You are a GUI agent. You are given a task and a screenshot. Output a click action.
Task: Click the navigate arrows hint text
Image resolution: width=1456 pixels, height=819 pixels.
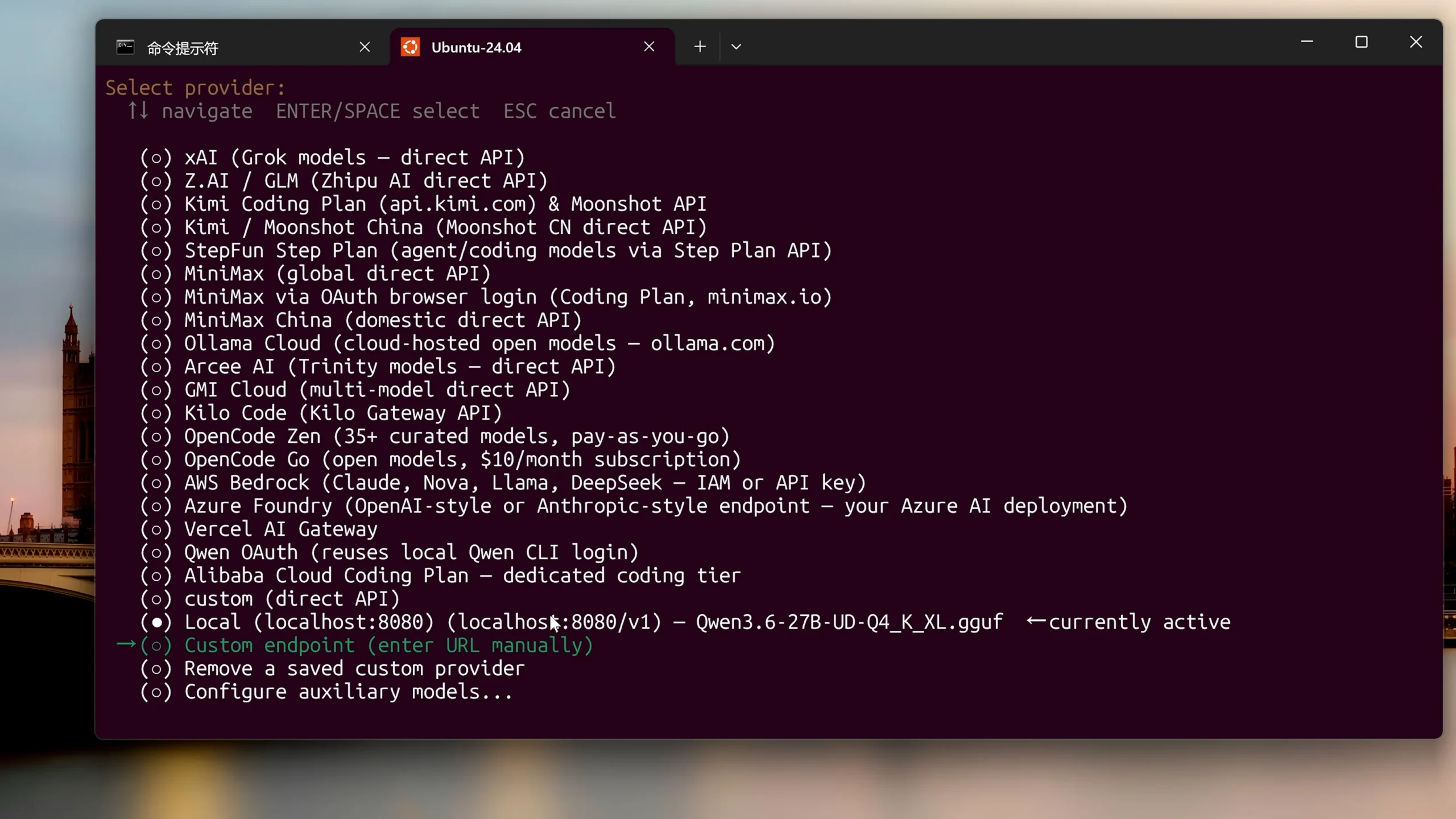point(190,111)
